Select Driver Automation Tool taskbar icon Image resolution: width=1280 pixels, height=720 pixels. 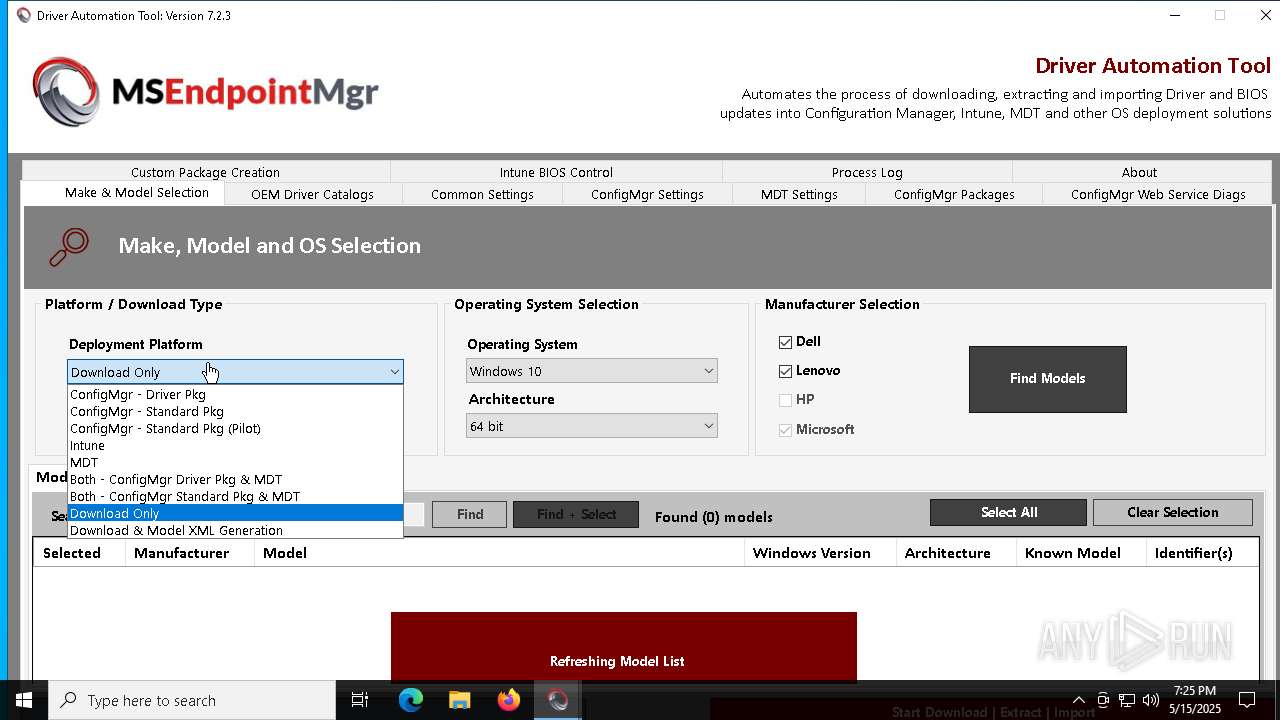557,700
